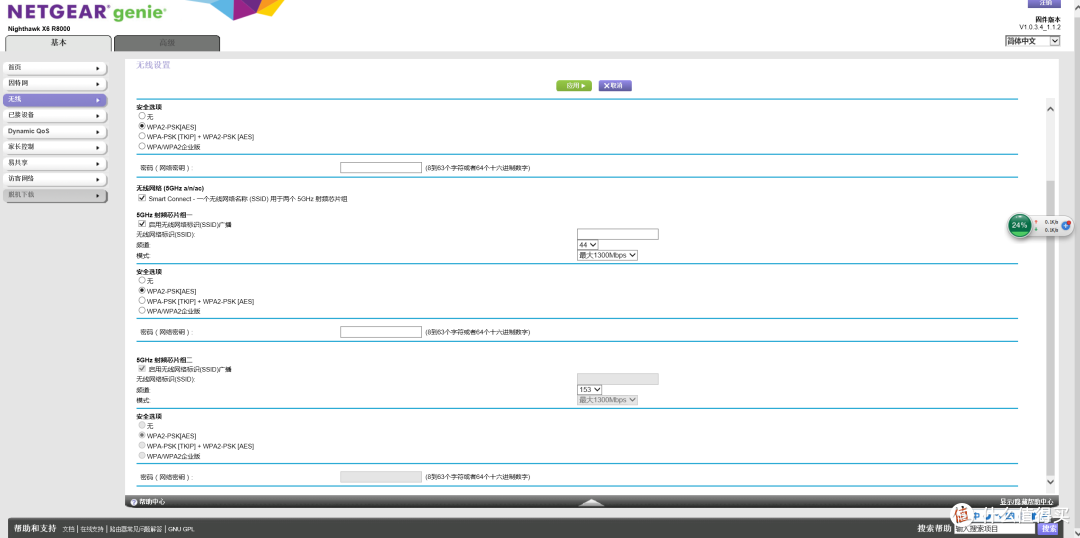This screenshot has height=538, width=1080.
Task: Click the greyed 5GHz chipset two SSID field
Action: pyautogui.click(x=618, y=379)
